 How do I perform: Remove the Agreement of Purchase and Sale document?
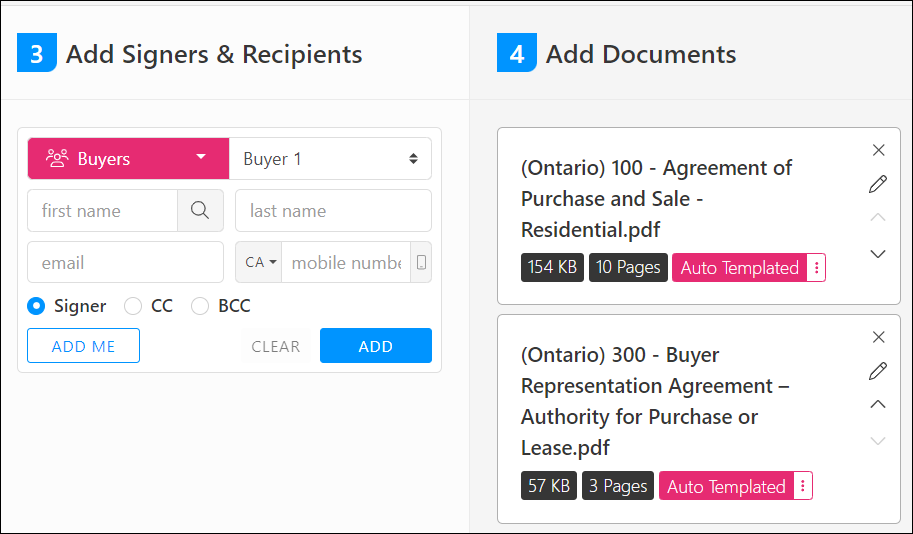(x=878, y=150)
